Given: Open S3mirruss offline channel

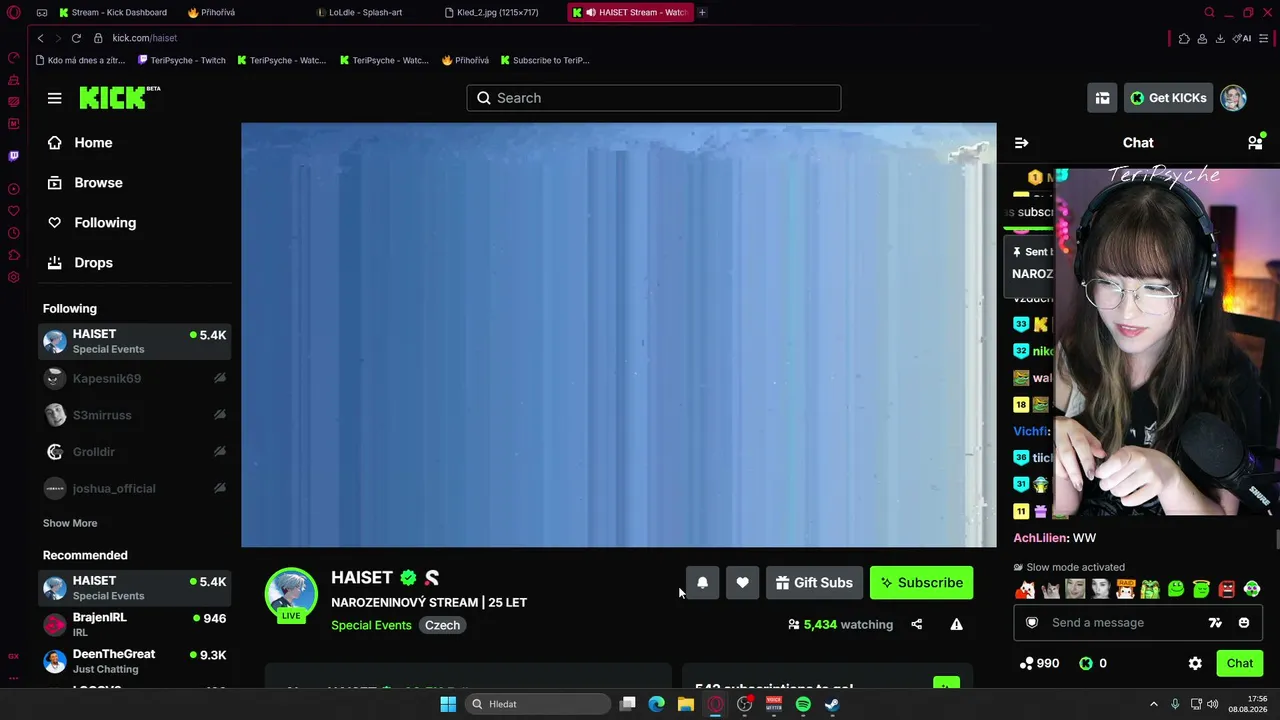Looking at the screenshot, I should tap(135, 415).
